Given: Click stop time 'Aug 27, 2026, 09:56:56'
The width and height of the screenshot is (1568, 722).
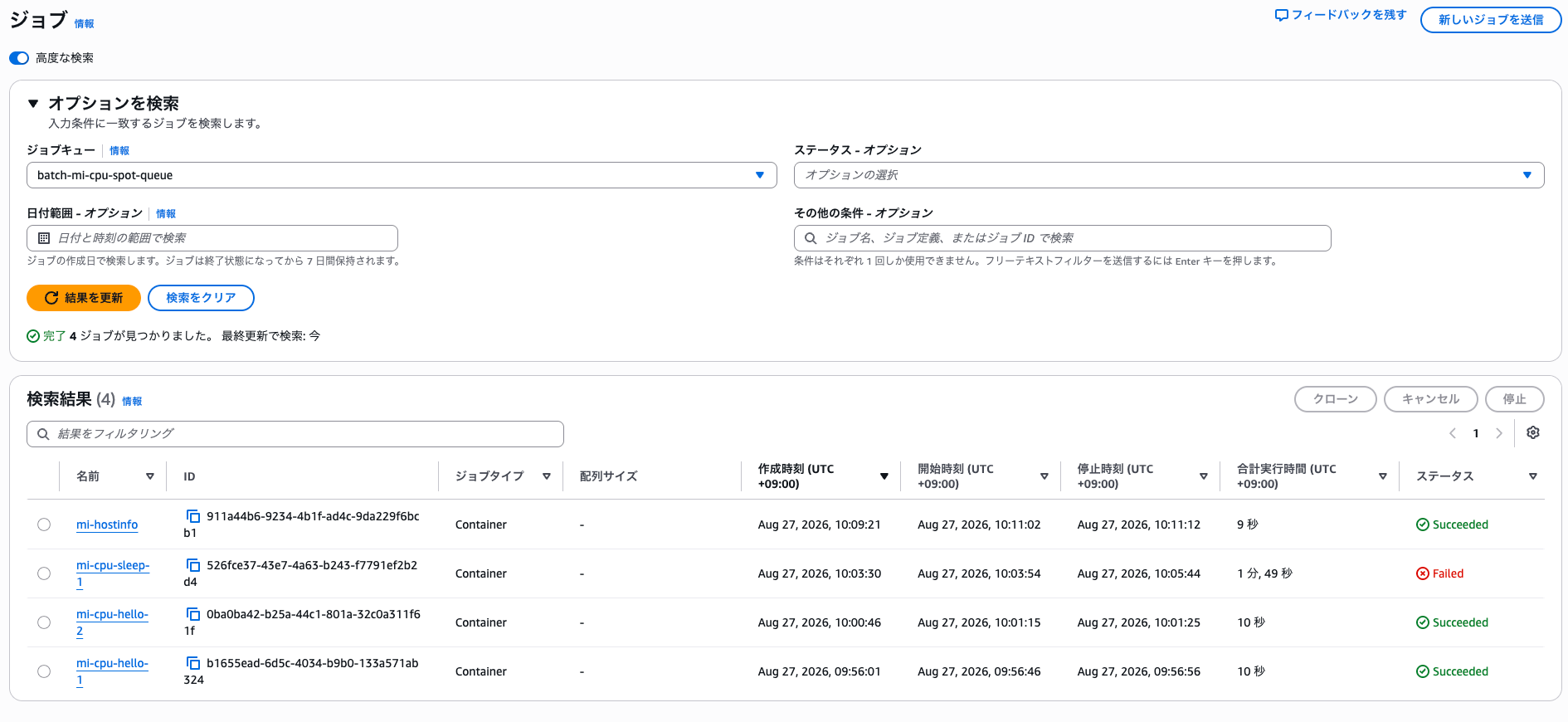Looking at the screenshot, I should click(1138, 671).
